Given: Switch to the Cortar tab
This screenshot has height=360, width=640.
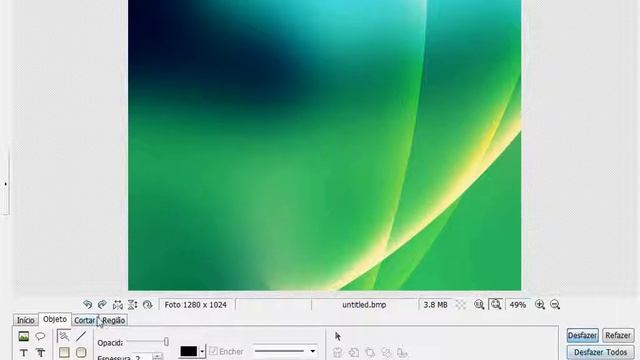Looking at the screenshot, I should click(x=84, y=320).
